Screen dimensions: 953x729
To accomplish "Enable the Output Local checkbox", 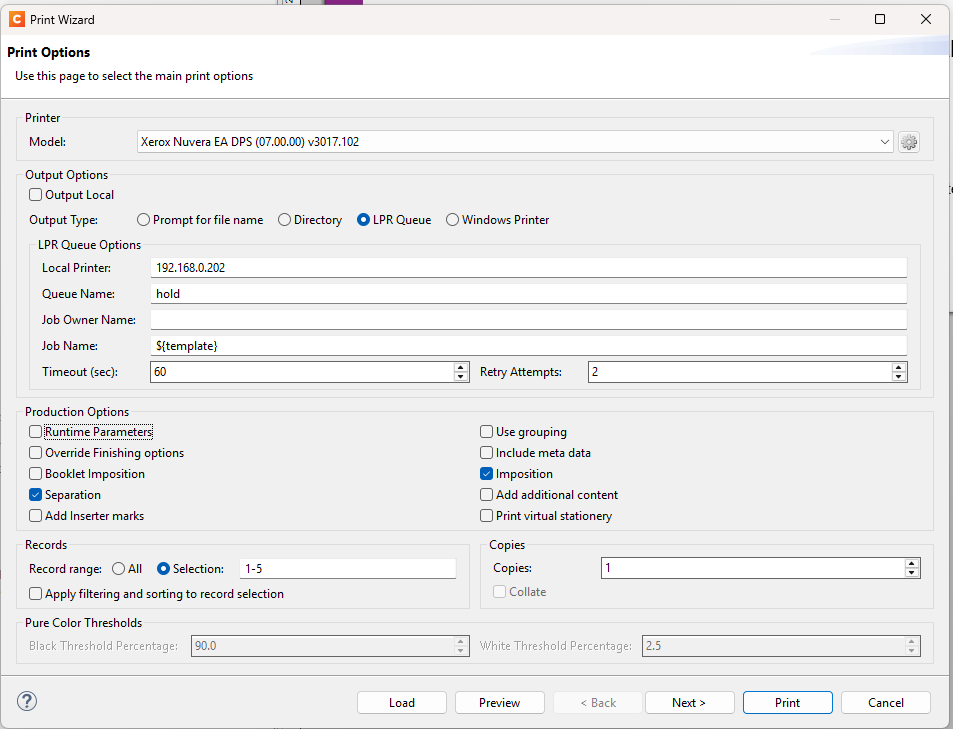I will click(36, 195).
